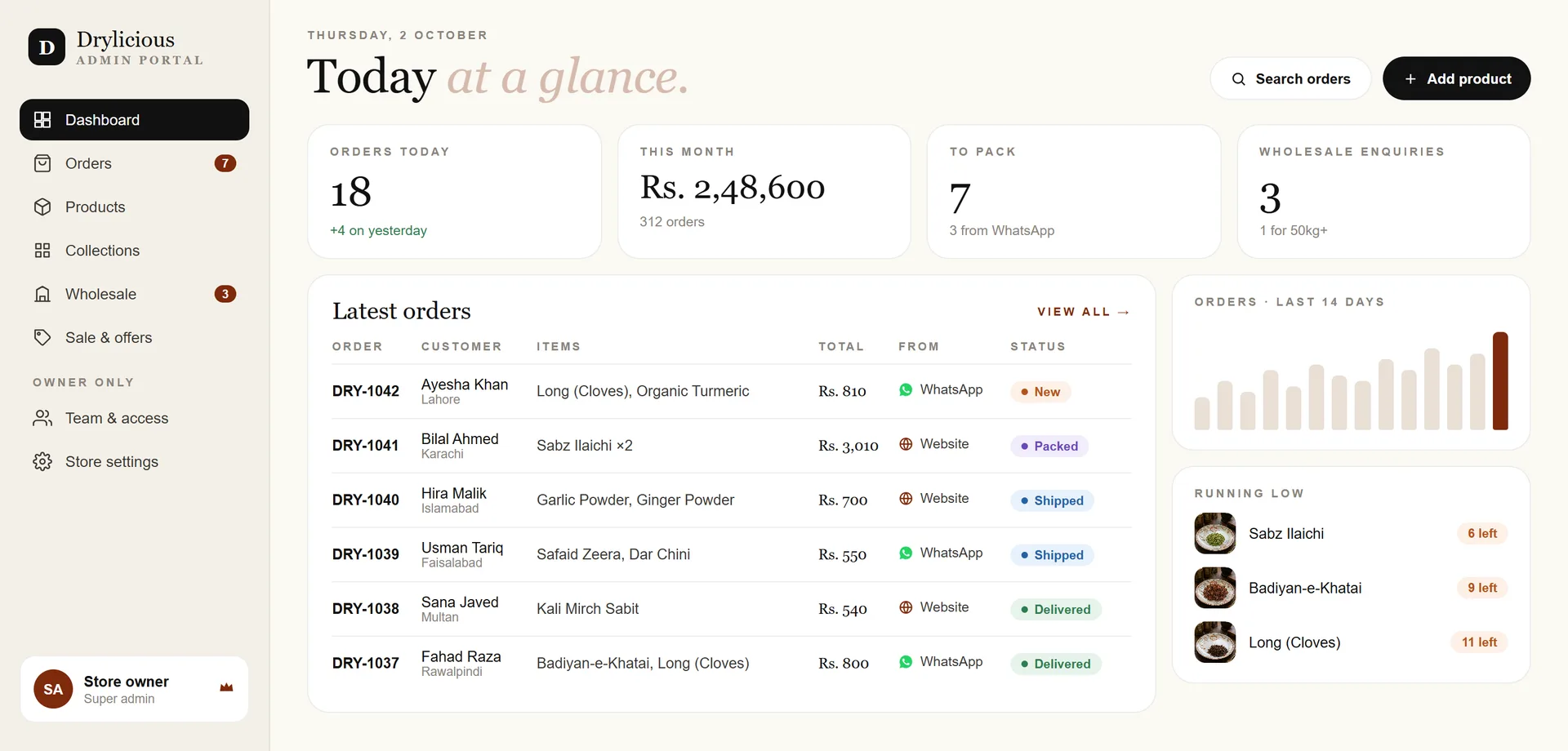Click the tallest dark bar in orders chart
Screen dimensions: 1568x751
point(1500,380)
